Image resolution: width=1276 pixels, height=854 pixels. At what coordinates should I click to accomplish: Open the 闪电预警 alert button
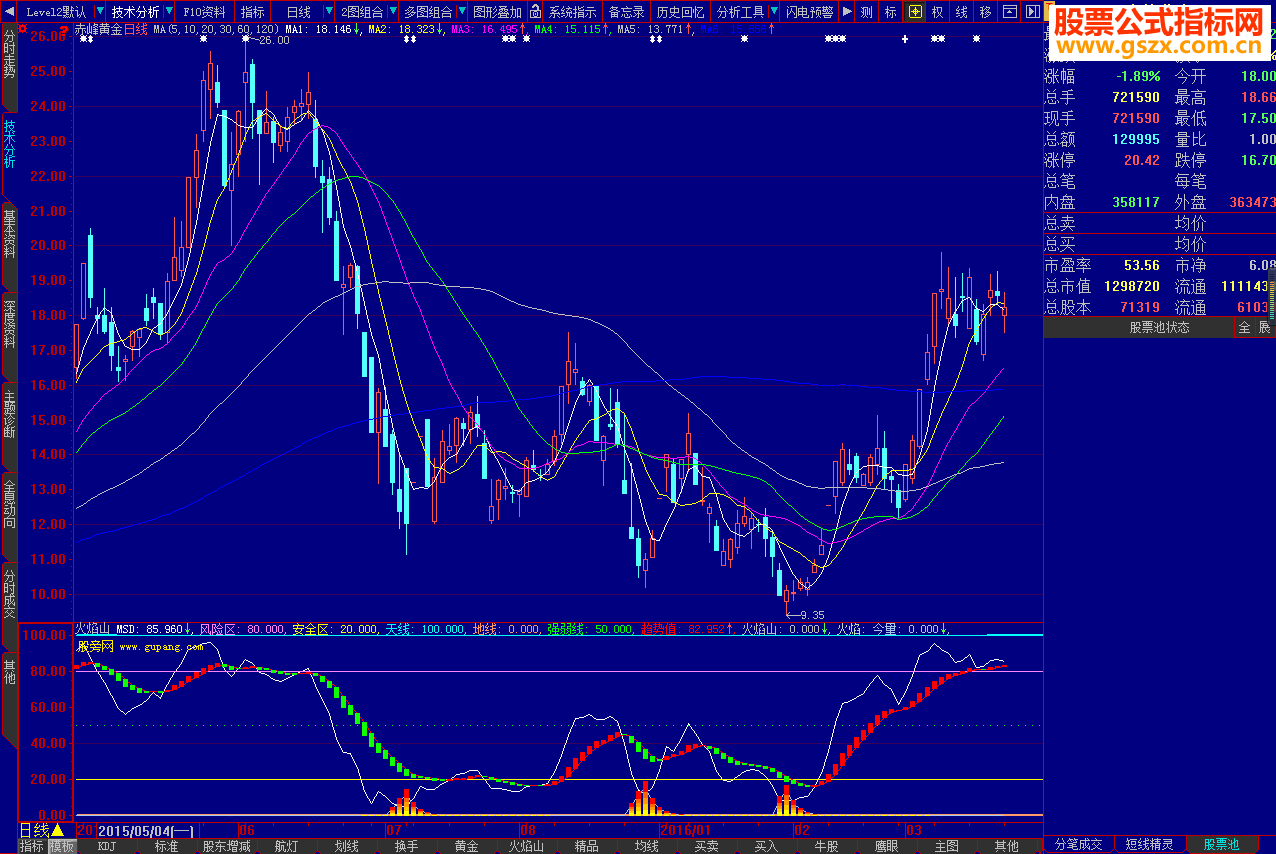[810, 12]
